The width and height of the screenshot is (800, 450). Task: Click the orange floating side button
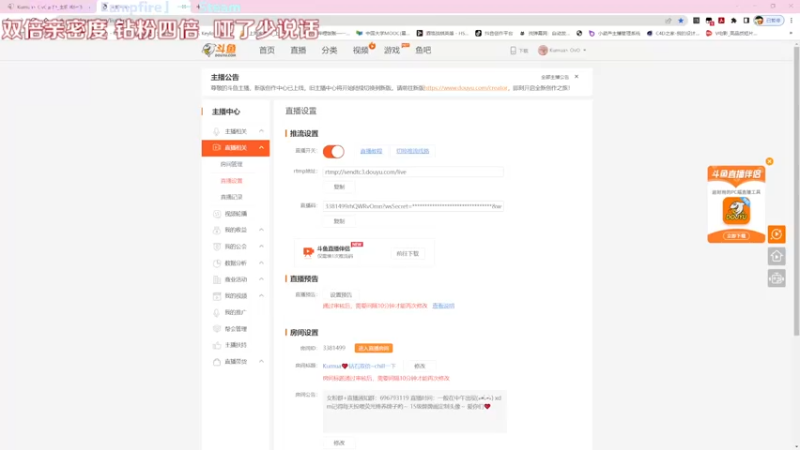(x=777, y=234)
